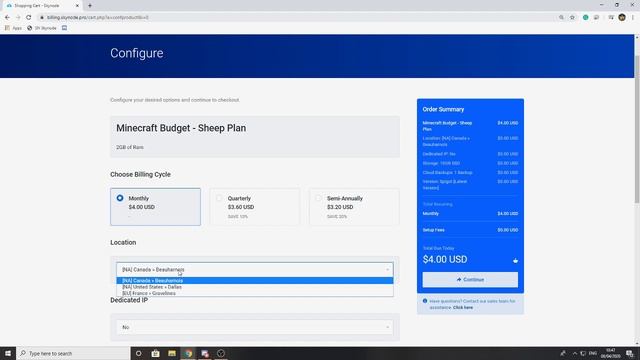Click the Continue button

[x=470, y=280]
